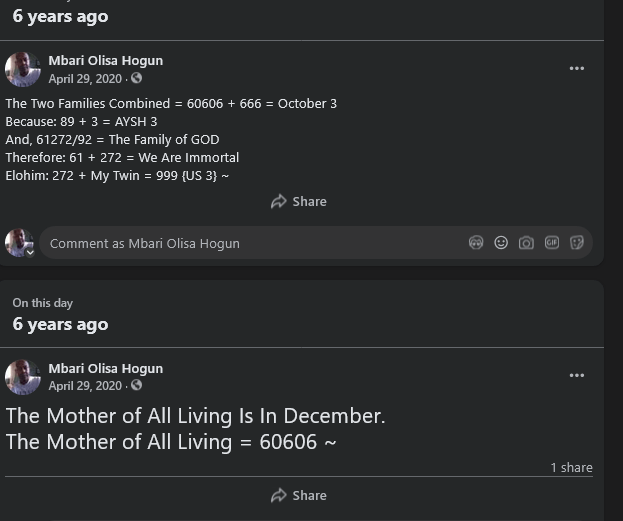Share the Mother of All Living post
The width and height of the screenshot is (623, 521).
[x=299, y=495]
